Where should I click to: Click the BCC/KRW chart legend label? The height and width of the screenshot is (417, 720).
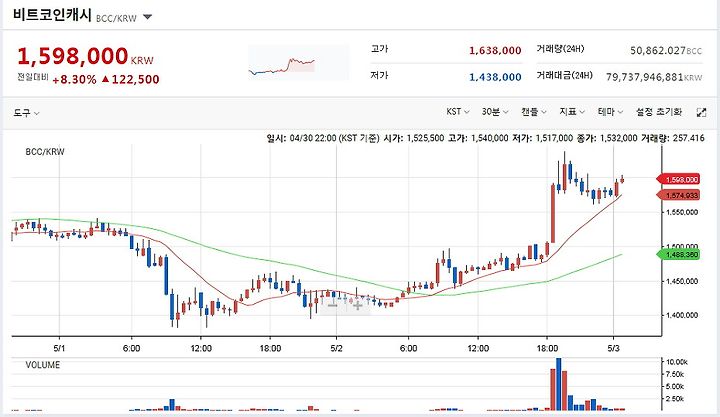click(x=45, y=152)
